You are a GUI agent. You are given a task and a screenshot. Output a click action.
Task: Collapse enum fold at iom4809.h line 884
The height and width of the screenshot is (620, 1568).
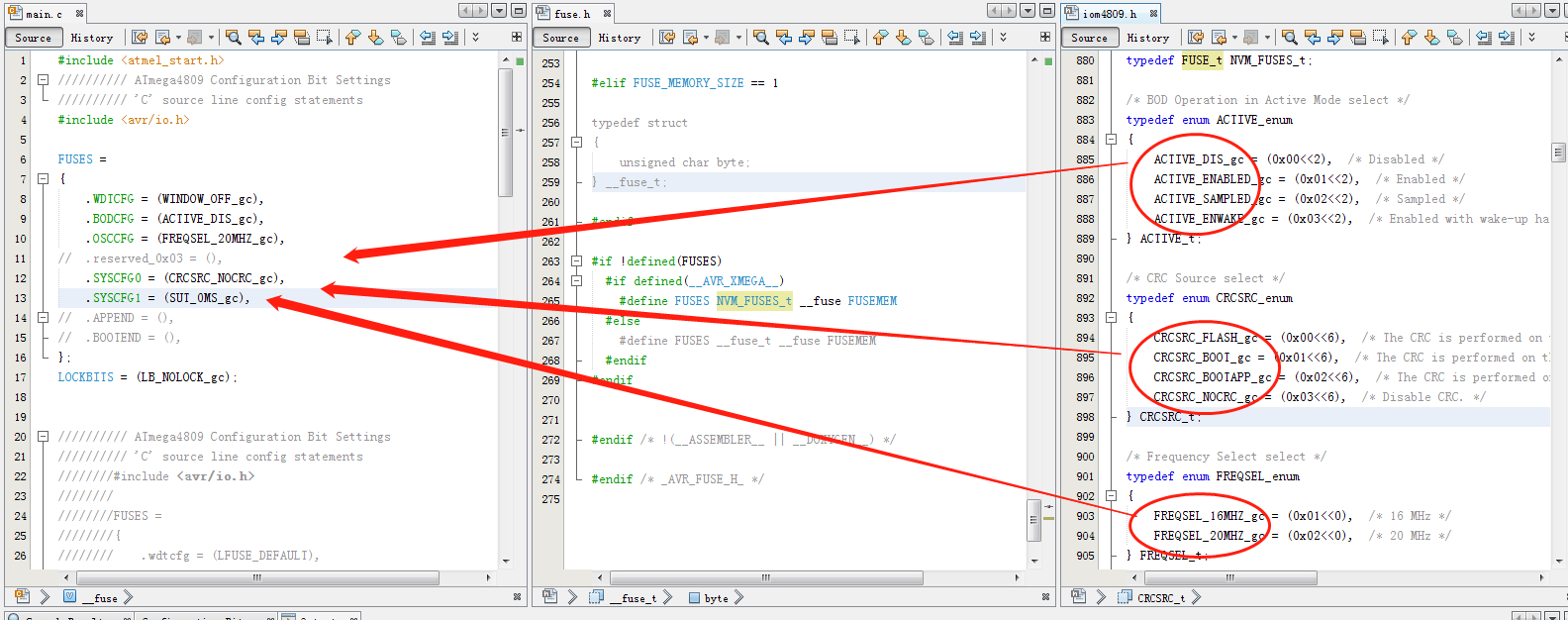tap(1111, 140)
